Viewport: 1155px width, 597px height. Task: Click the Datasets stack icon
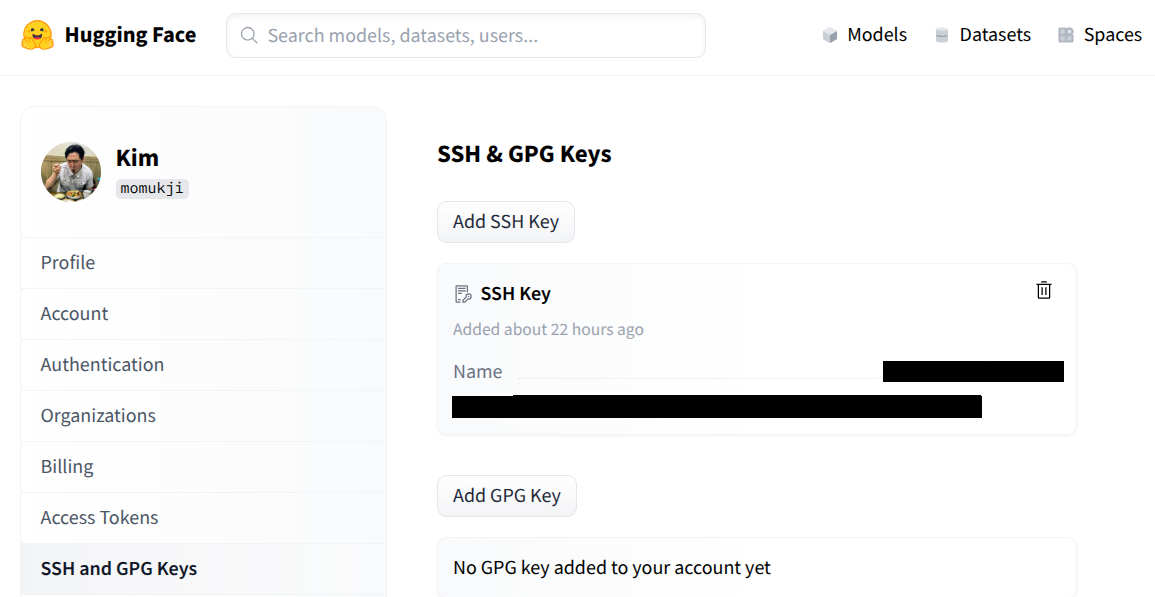941,36
